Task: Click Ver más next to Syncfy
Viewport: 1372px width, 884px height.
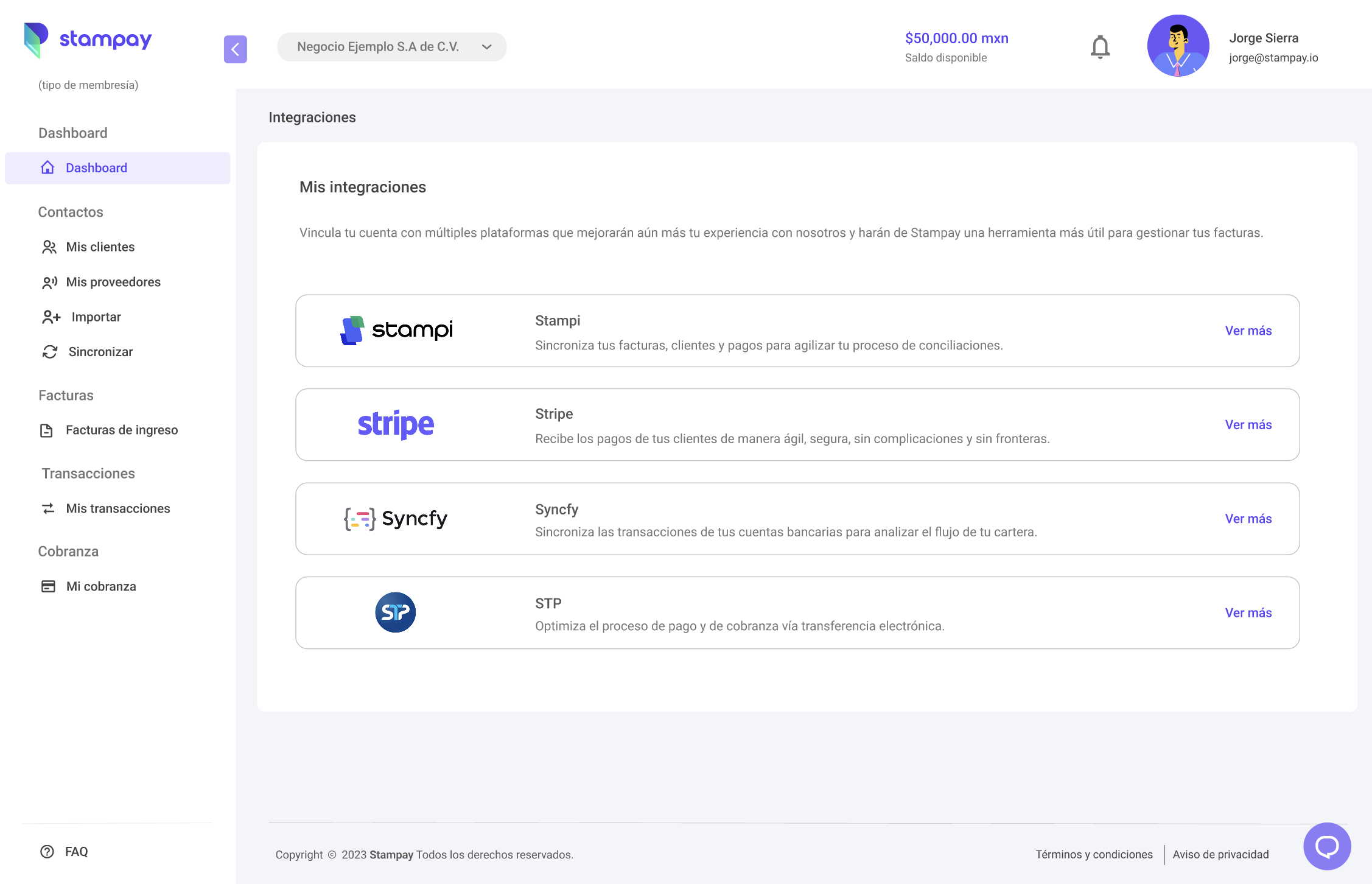Action: coord(1248,519)
